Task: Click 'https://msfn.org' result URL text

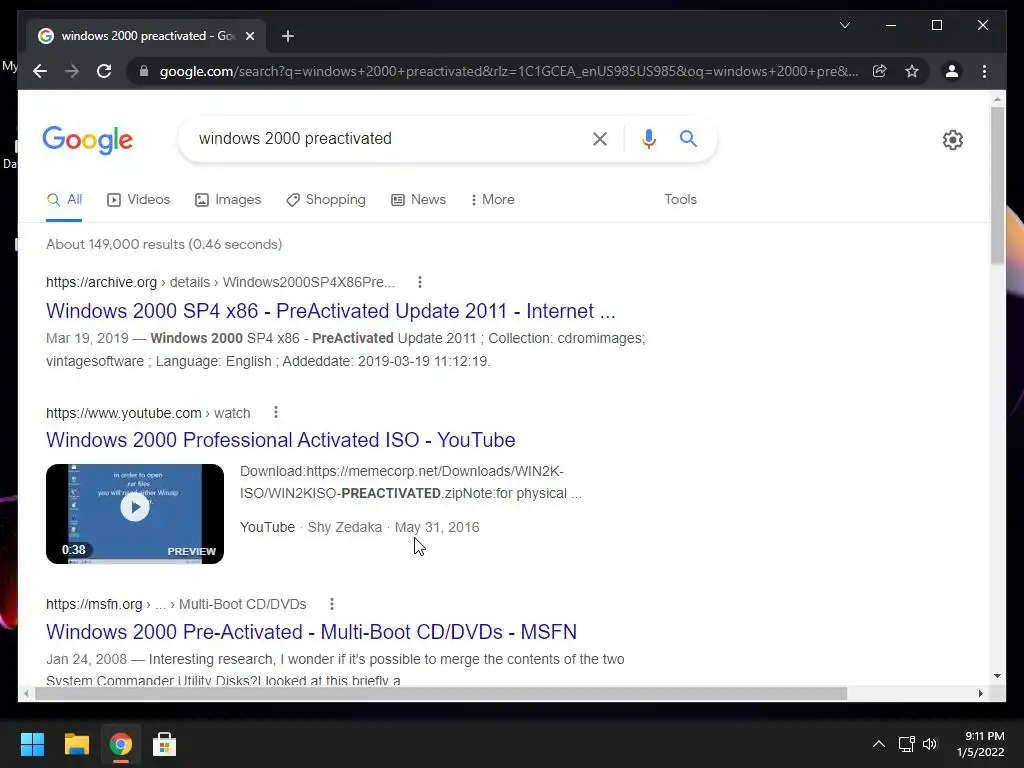Action: click(x=94, y=604)
